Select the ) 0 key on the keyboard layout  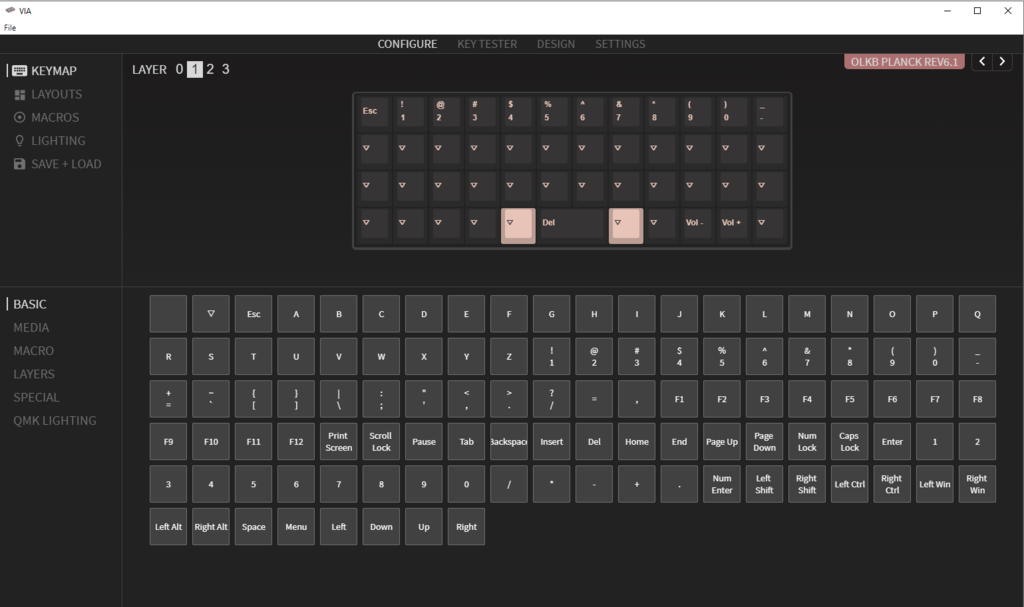(733, 112)
